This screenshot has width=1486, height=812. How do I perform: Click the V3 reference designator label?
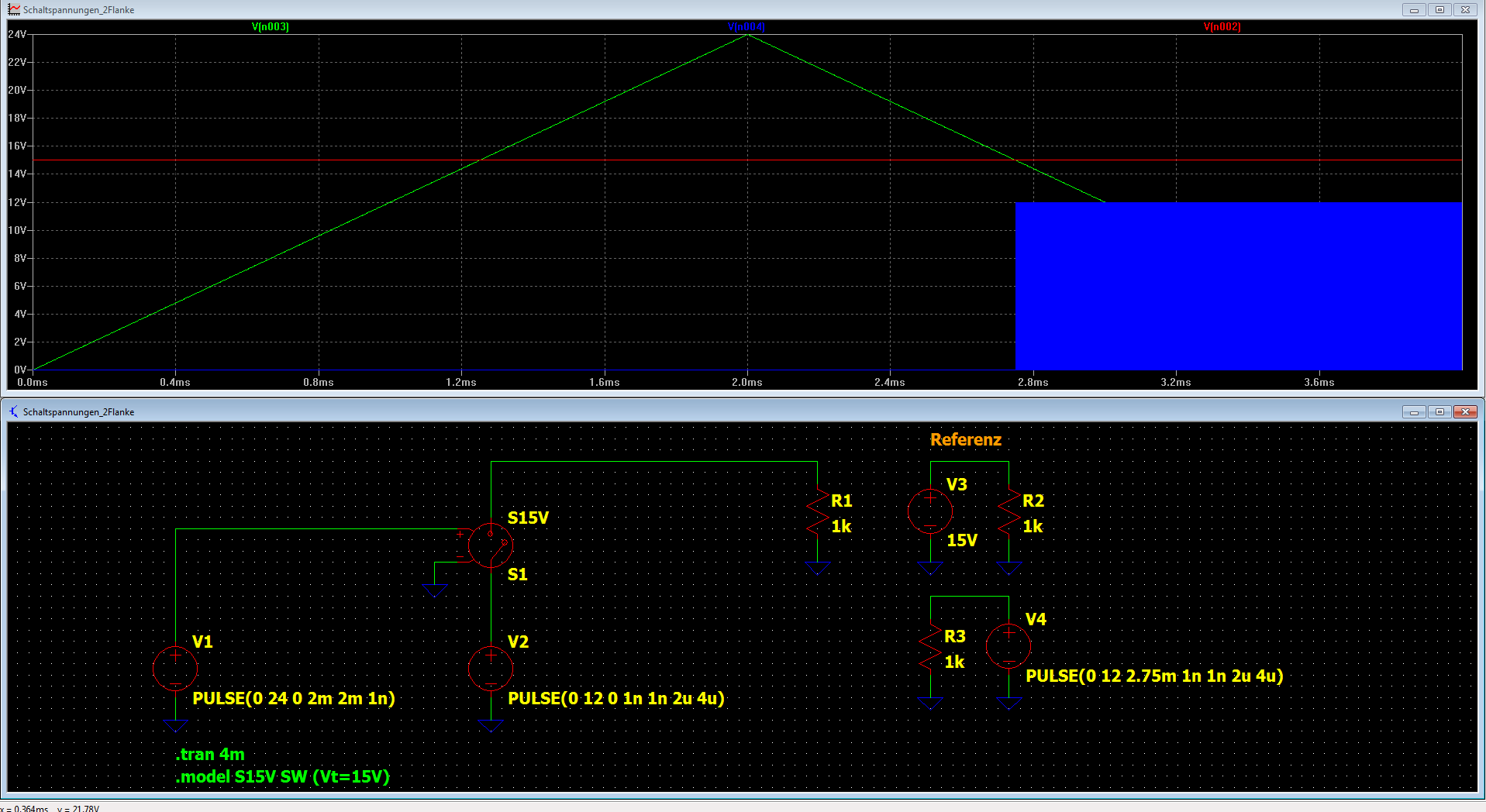(x=957, y=484)
